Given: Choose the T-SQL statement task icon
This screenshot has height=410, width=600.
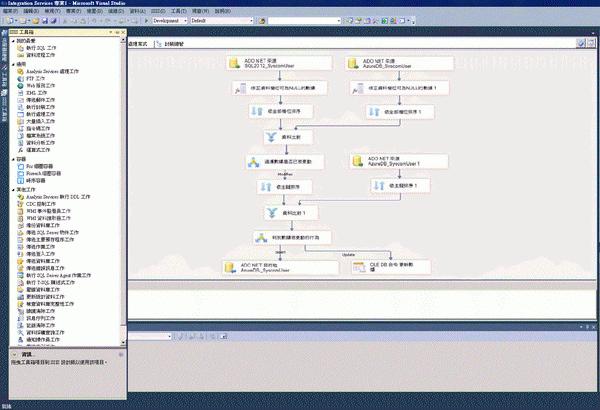Looking at the screenshot, I should pos(20,283).
